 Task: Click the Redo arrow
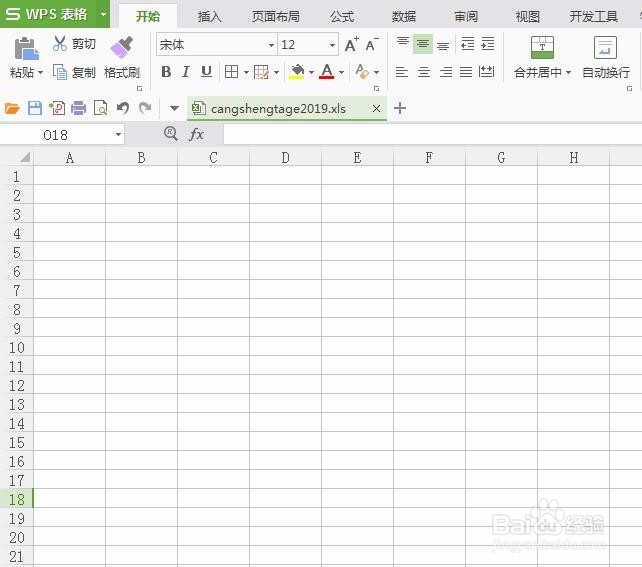coord(145,108)
